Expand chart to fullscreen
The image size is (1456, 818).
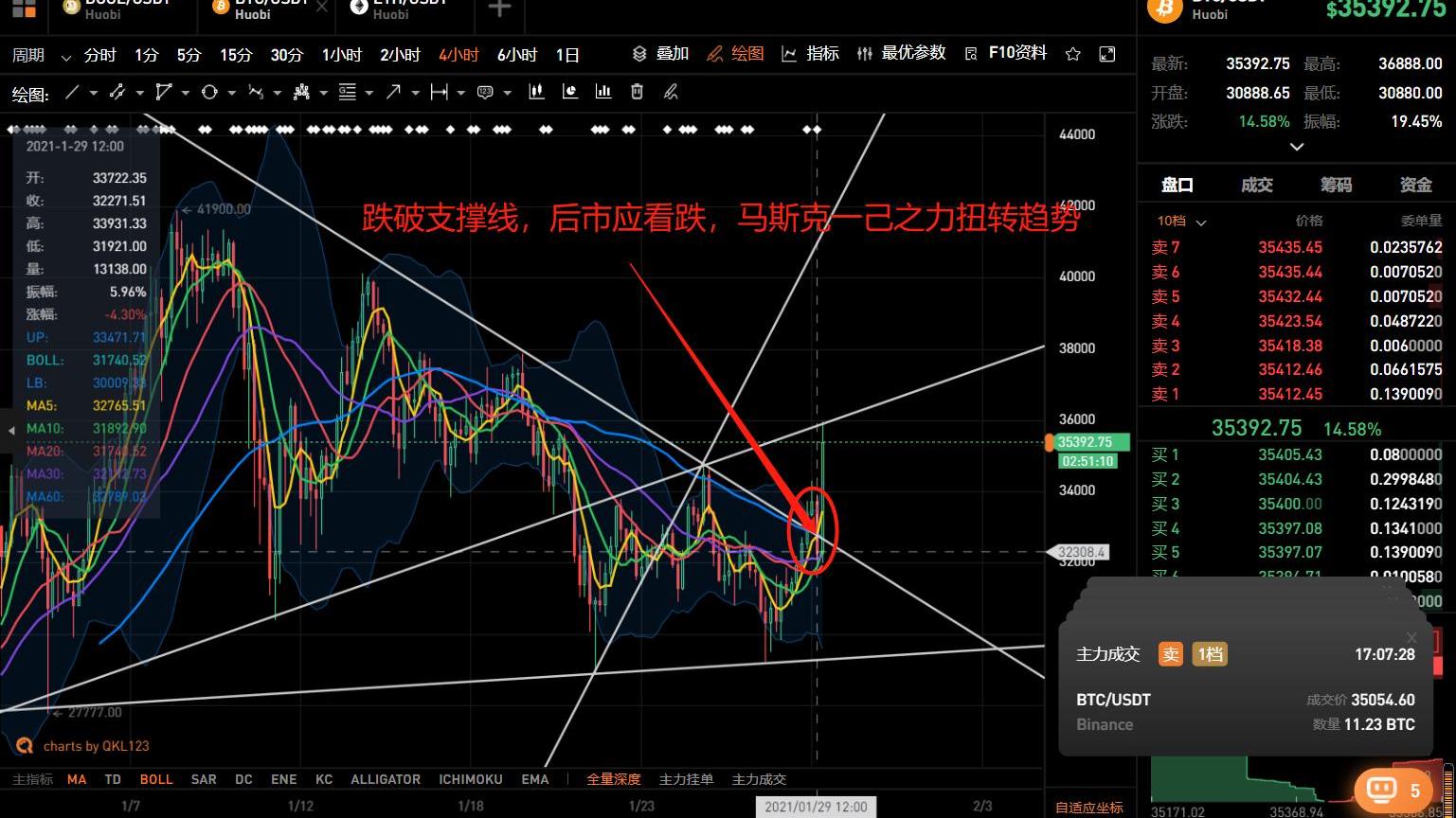pyautogui.click(x=1106, y=54)
